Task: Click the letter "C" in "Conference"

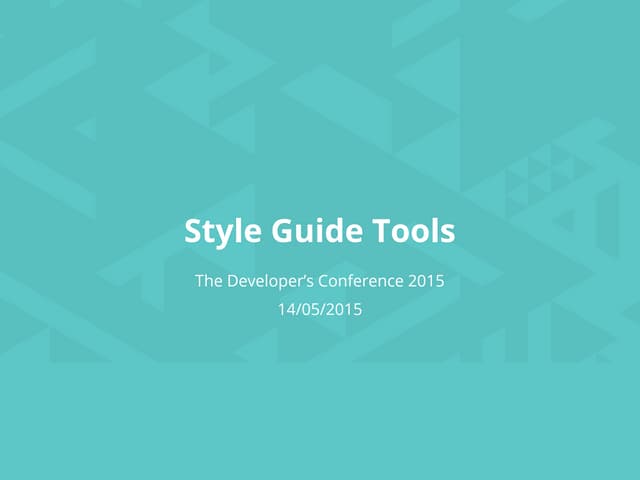Action: tap(325, 282)
